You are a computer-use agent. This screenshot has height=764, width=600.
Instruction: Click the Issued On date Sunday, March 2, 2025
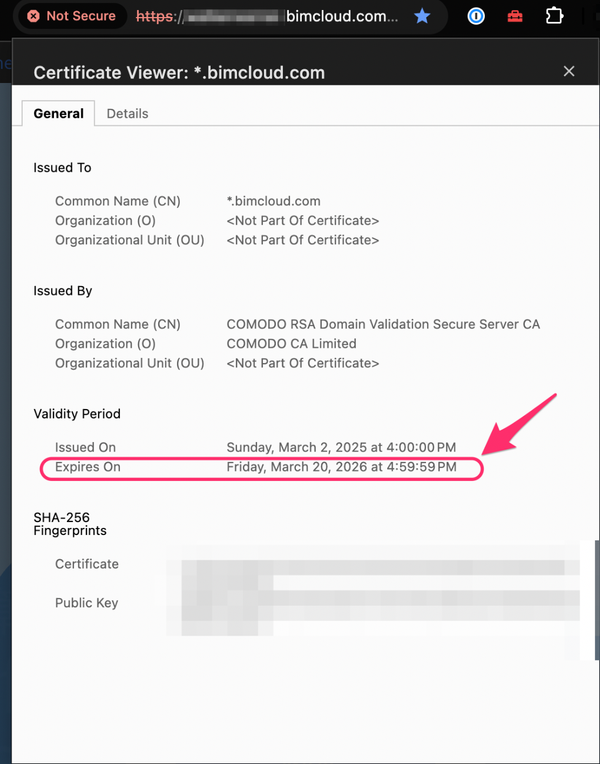point(341,447)
